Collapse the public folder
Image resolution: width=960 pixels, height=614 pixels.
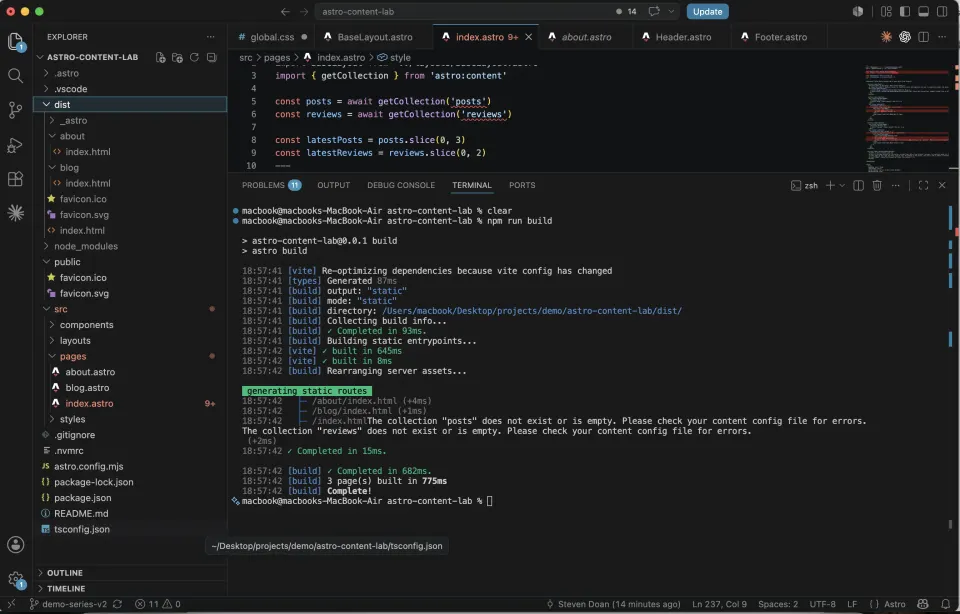[x=130, y=261]
